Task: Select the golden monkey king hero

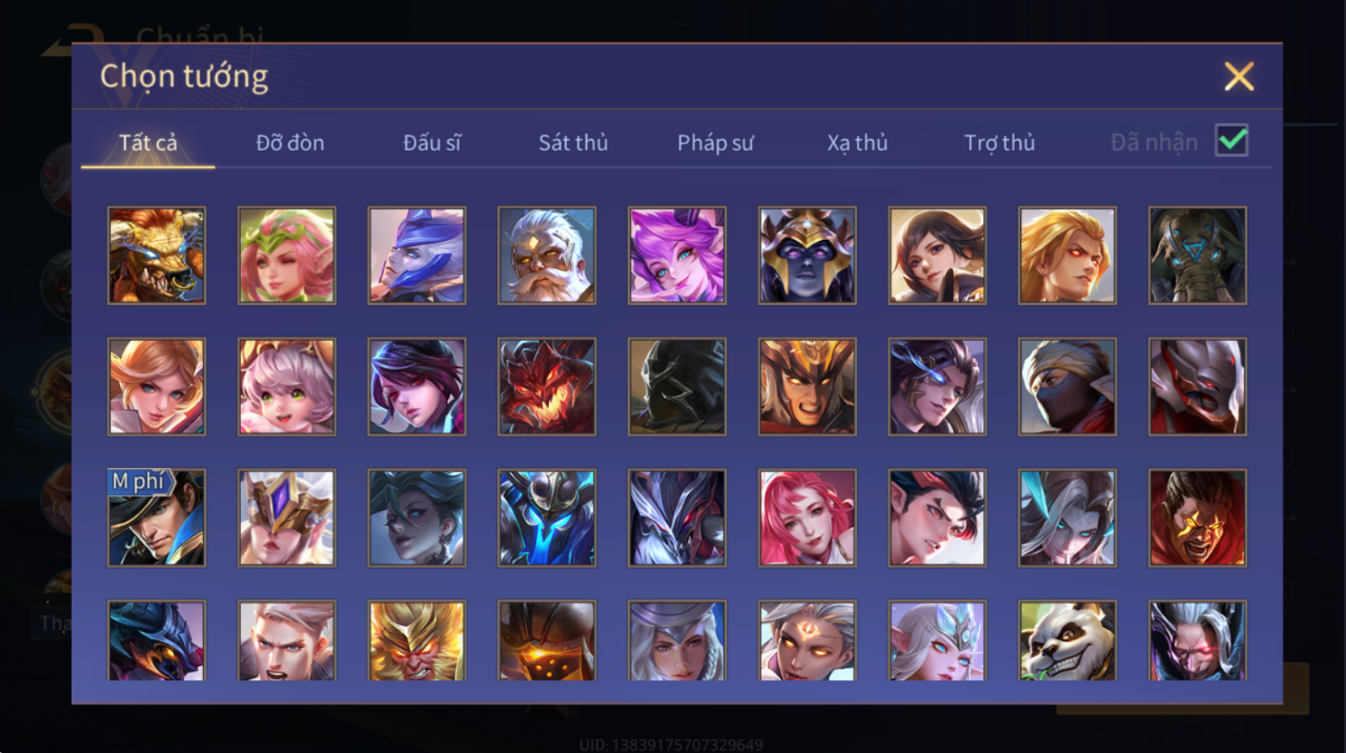Action: point(417,641)
